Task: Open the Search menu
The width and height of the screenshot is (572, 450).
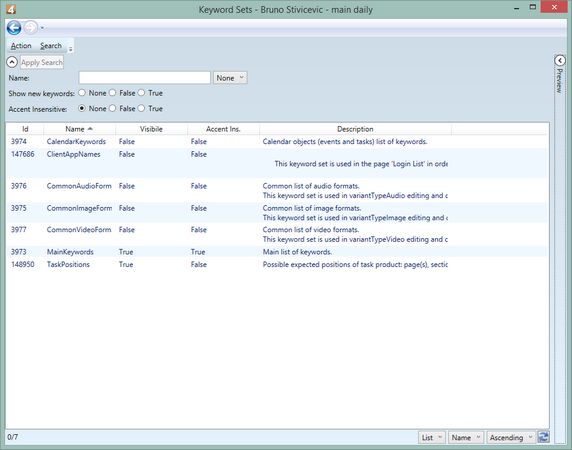Action: [x=51, y=46]
